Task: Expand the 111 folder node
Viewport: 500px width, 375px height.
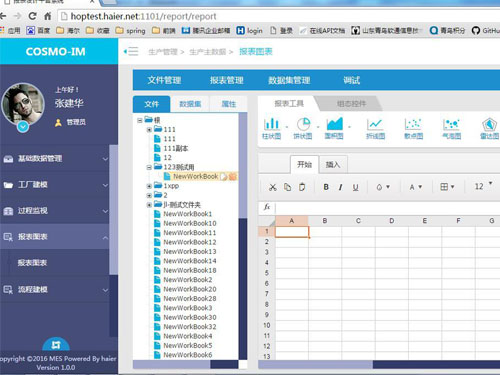Action: point(149,130)
